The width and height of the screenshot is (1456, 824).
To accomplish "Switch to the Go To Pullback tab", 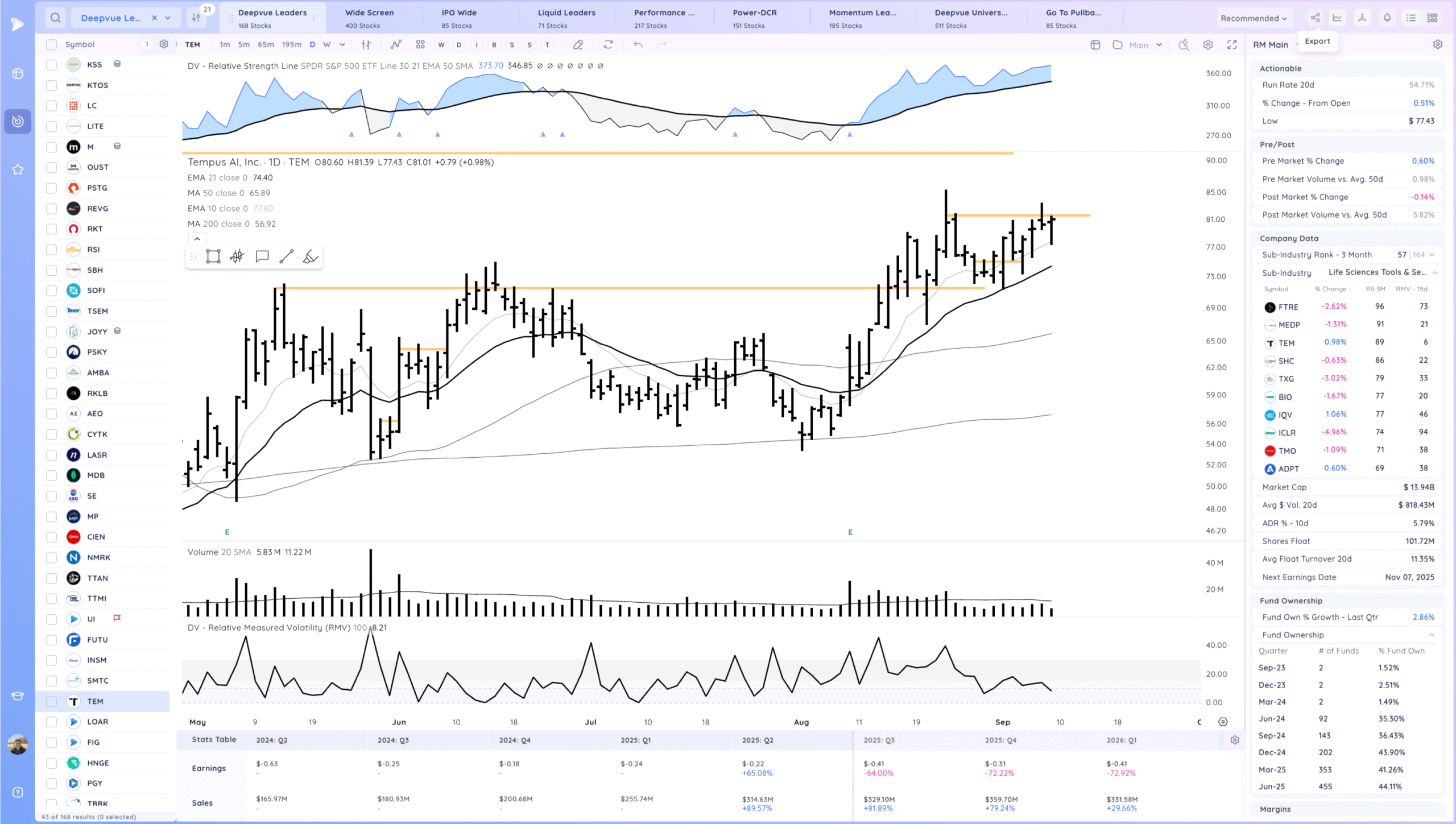I will click(1073, 18).
